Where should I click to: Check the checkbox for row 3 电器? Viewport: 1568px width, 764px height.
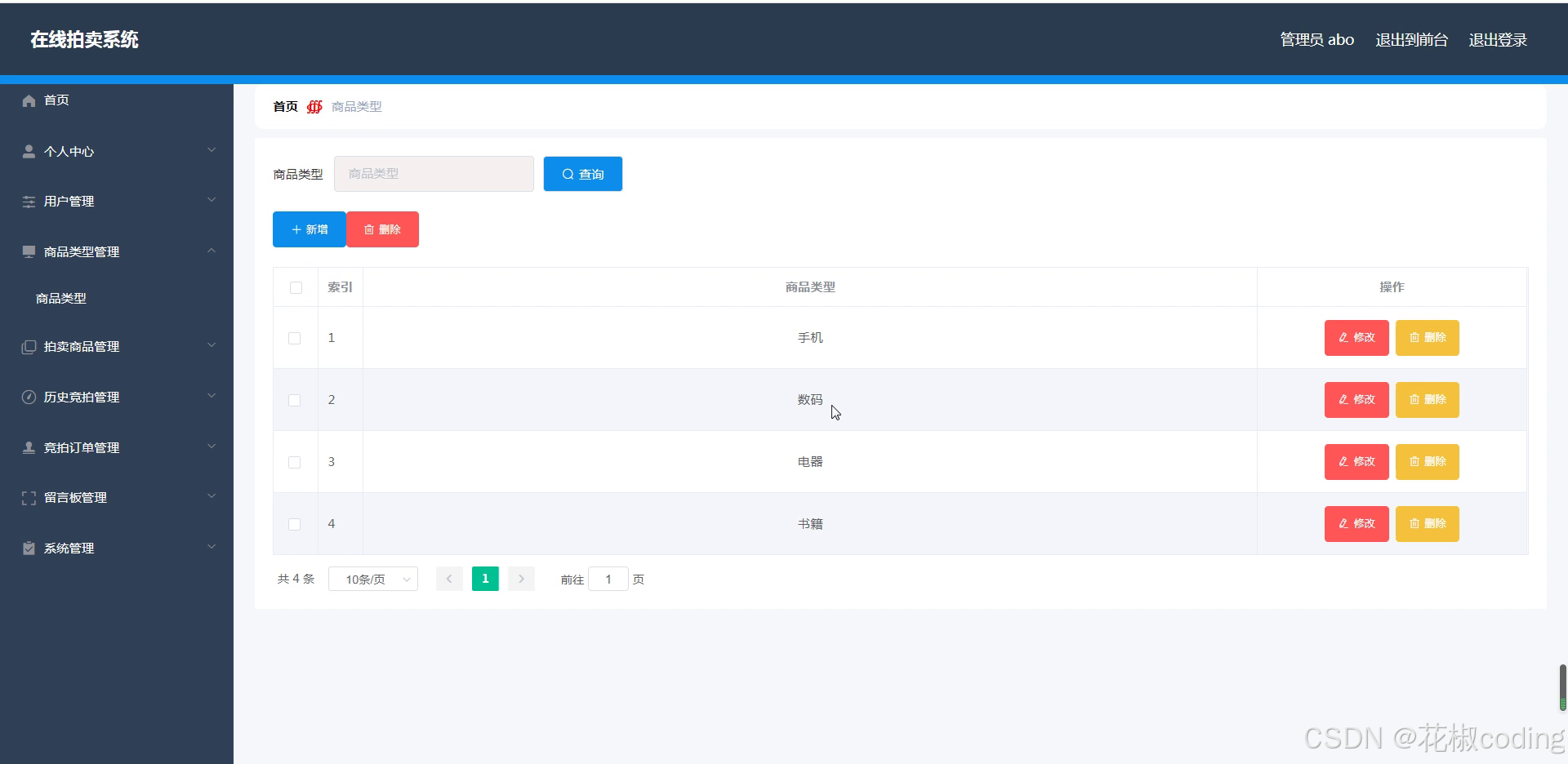coord(294,462)
